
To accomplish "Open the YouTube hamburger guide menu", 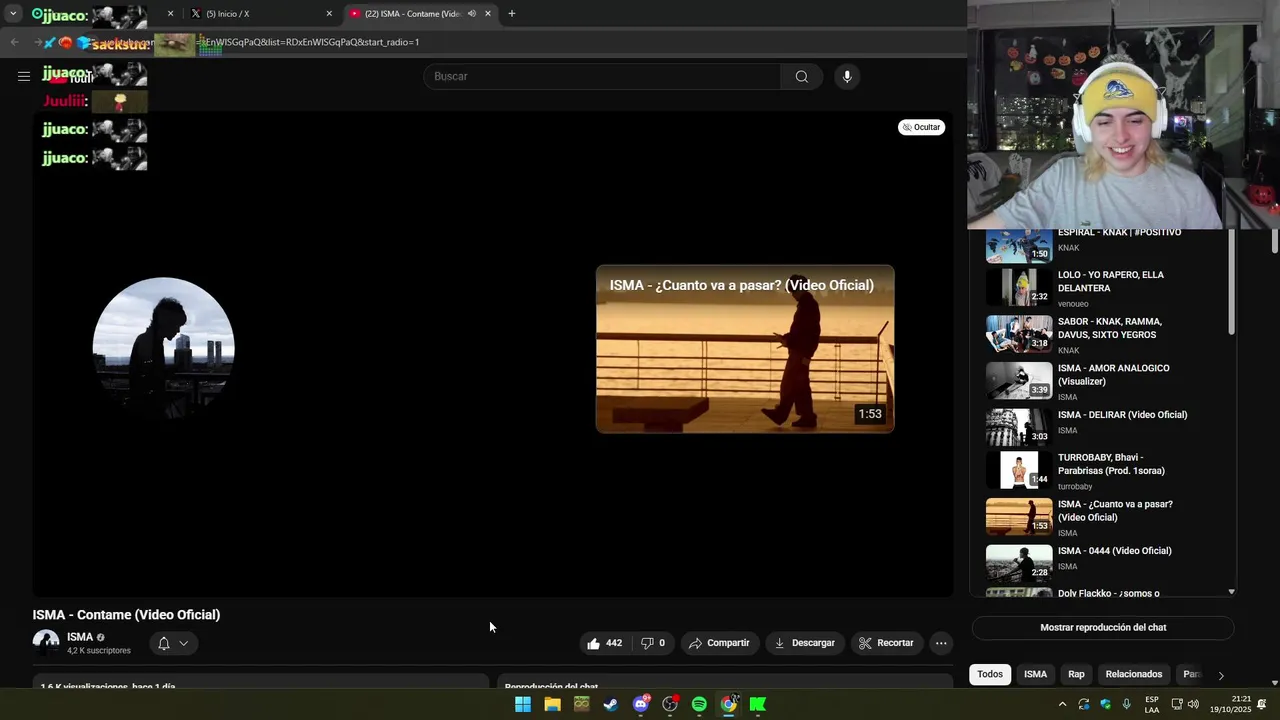I will [24, 76].
